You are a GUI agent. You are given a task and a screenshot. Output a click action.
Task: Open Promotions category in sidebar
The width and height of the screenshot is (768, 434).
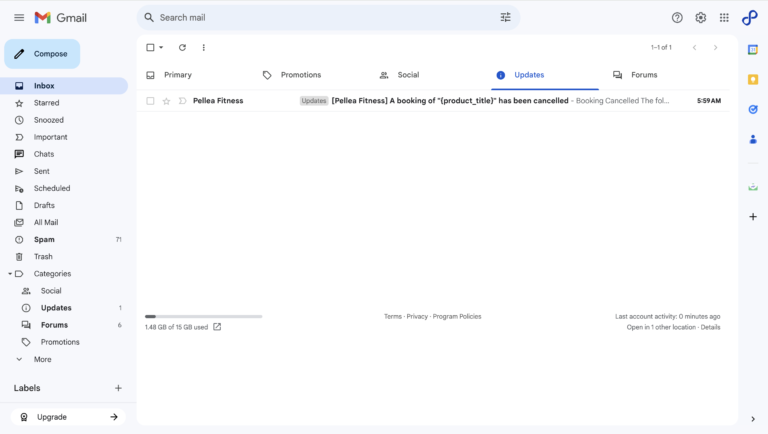[x=64, y=342]
